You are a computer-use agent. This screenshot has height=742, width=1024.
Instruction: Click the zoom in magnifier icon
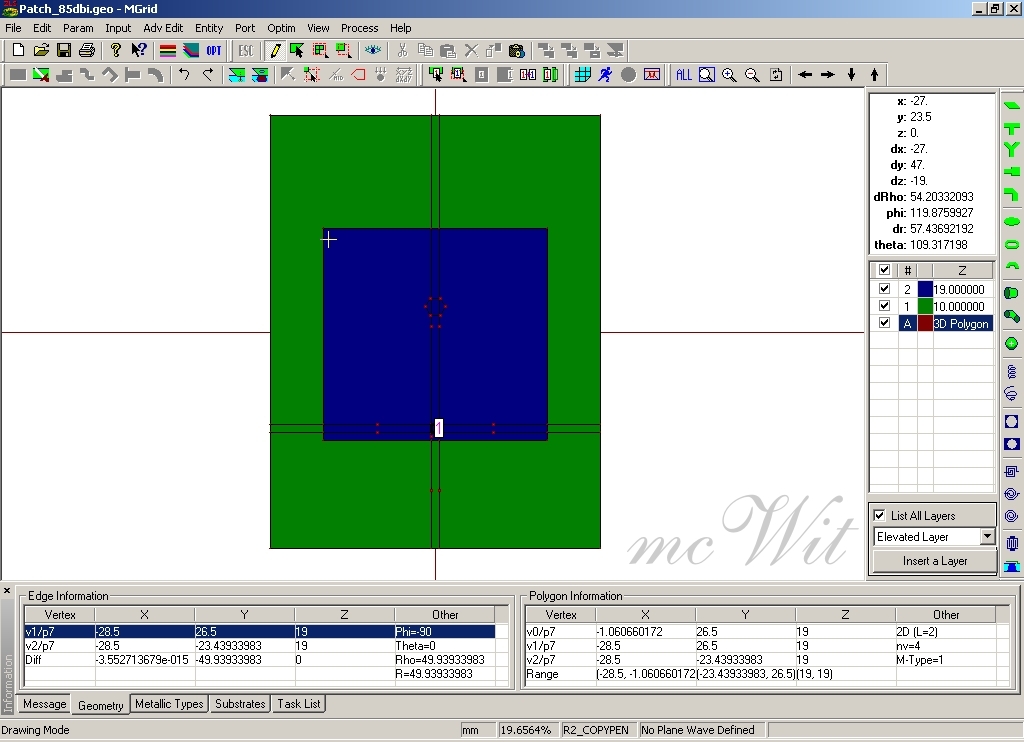(x=729, y=75)
